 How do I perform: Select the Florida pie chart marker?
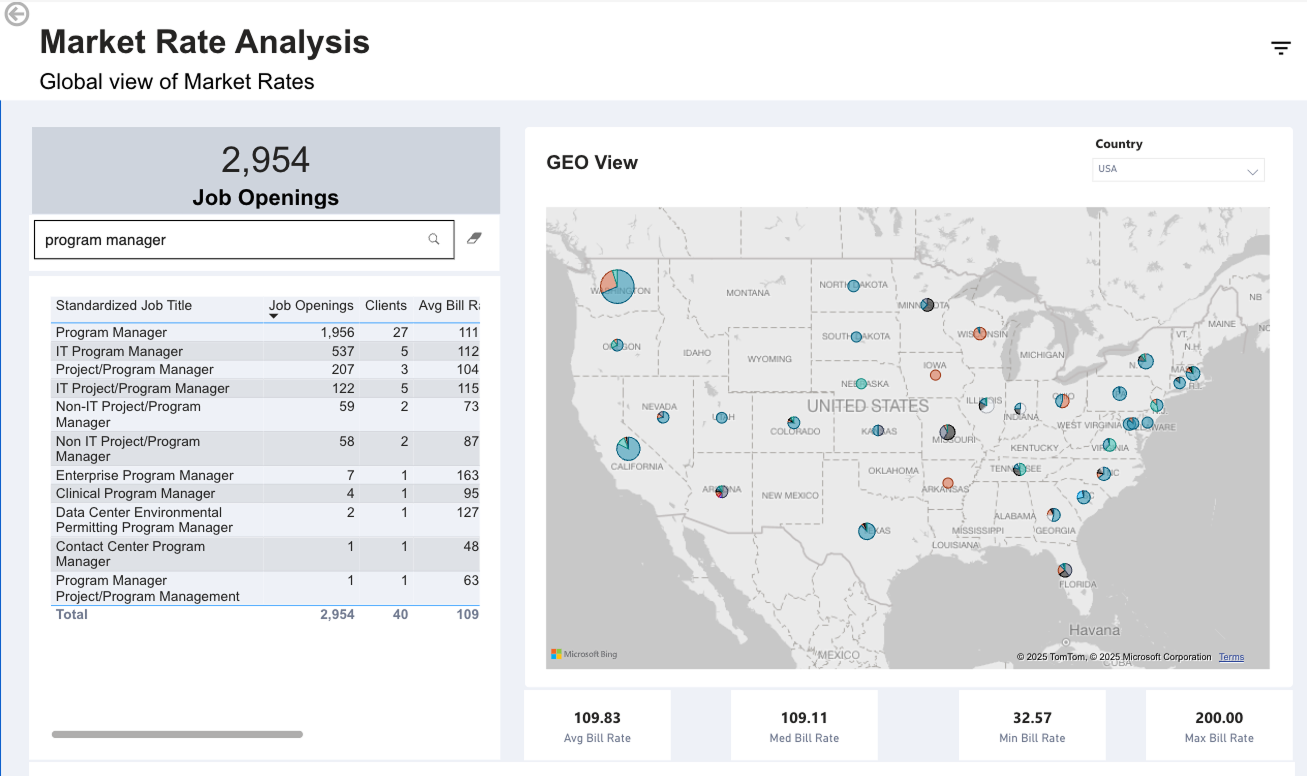[x=1065, y=570]
